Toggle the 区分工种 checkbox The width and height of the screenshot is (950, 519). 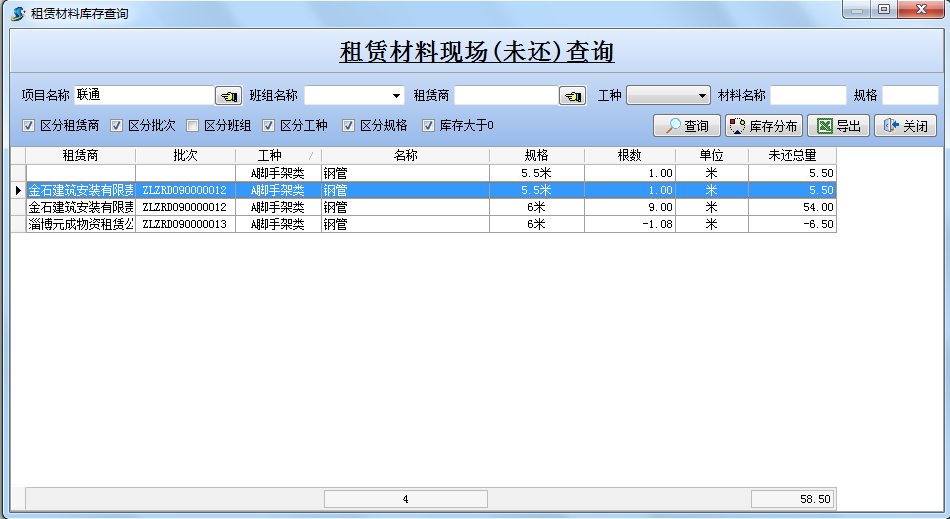269,126
